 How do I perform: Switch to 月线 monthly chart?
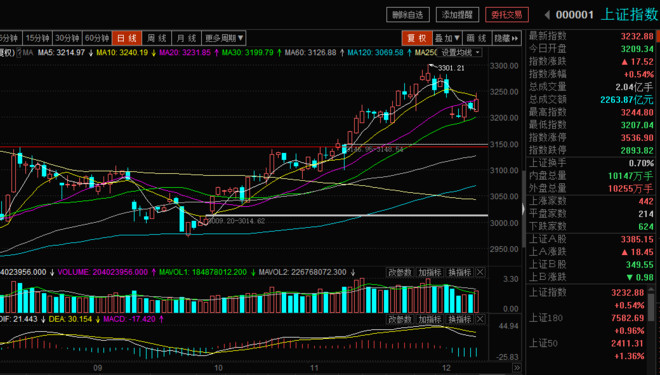pyautogui.click(x=186, y=38)
